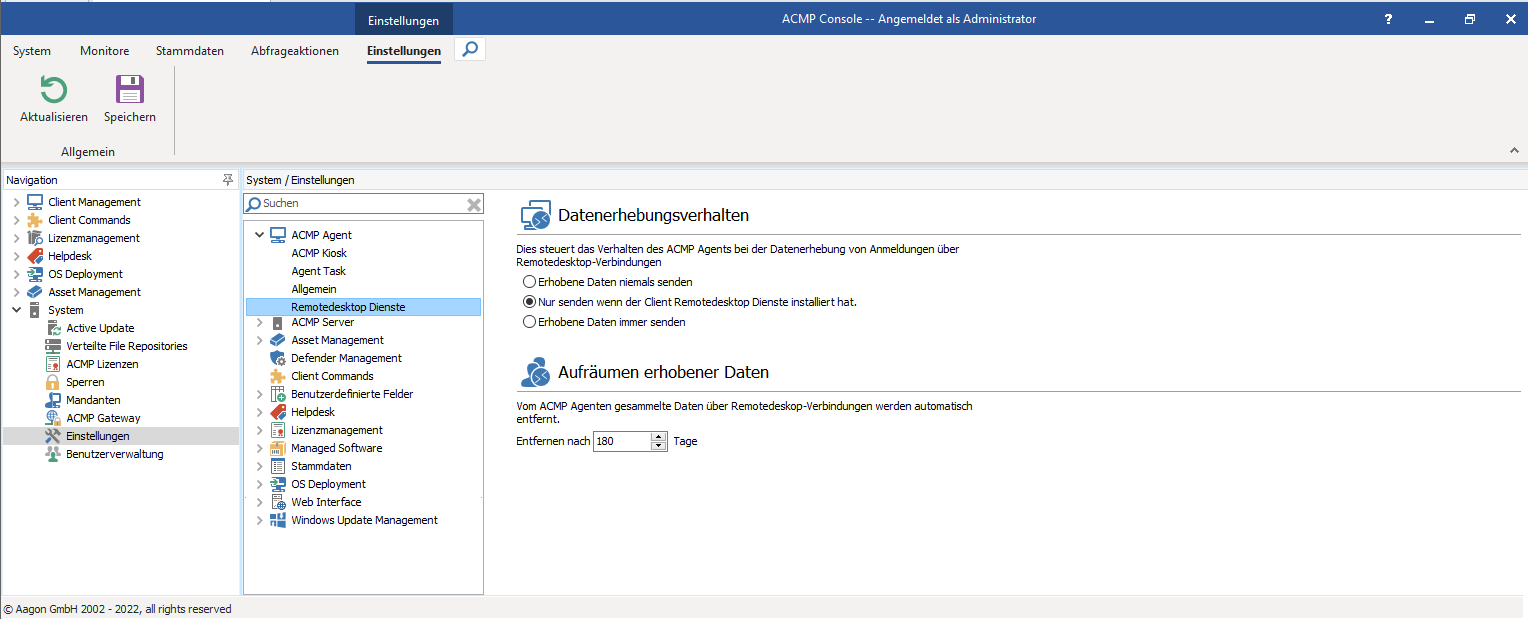Open ACMP Kiosk settings
Viewport: 1528px width, 619px height.
[319, 253]
